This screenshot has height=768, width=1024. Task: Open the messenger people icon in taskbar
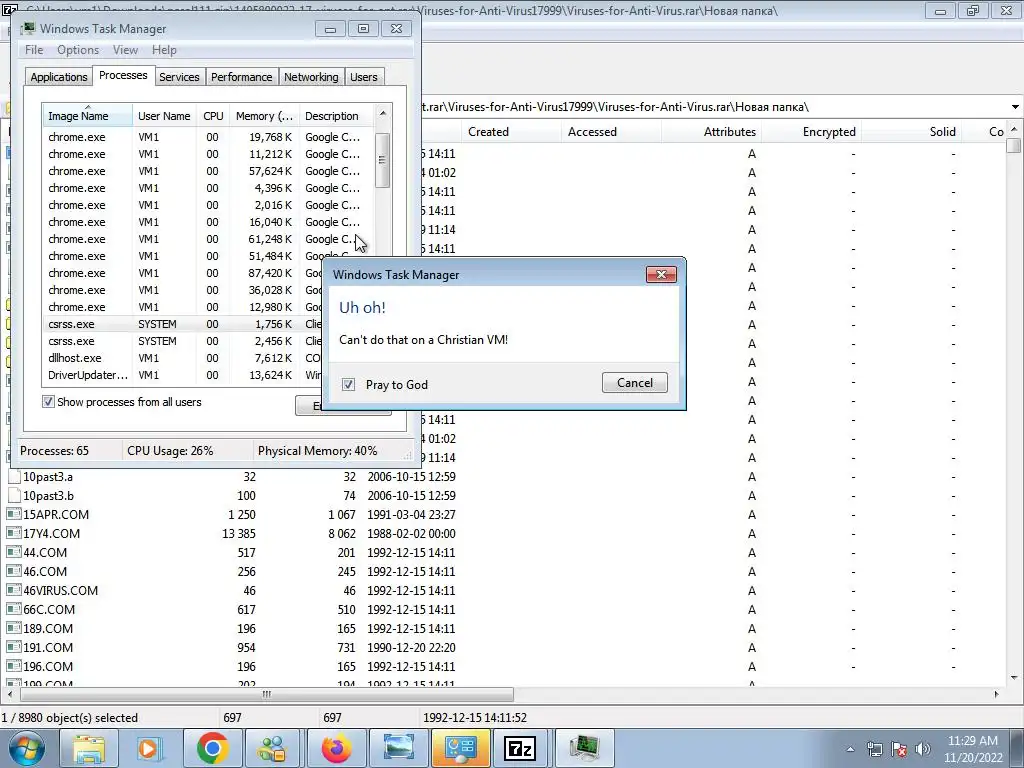tap(274, 748)
